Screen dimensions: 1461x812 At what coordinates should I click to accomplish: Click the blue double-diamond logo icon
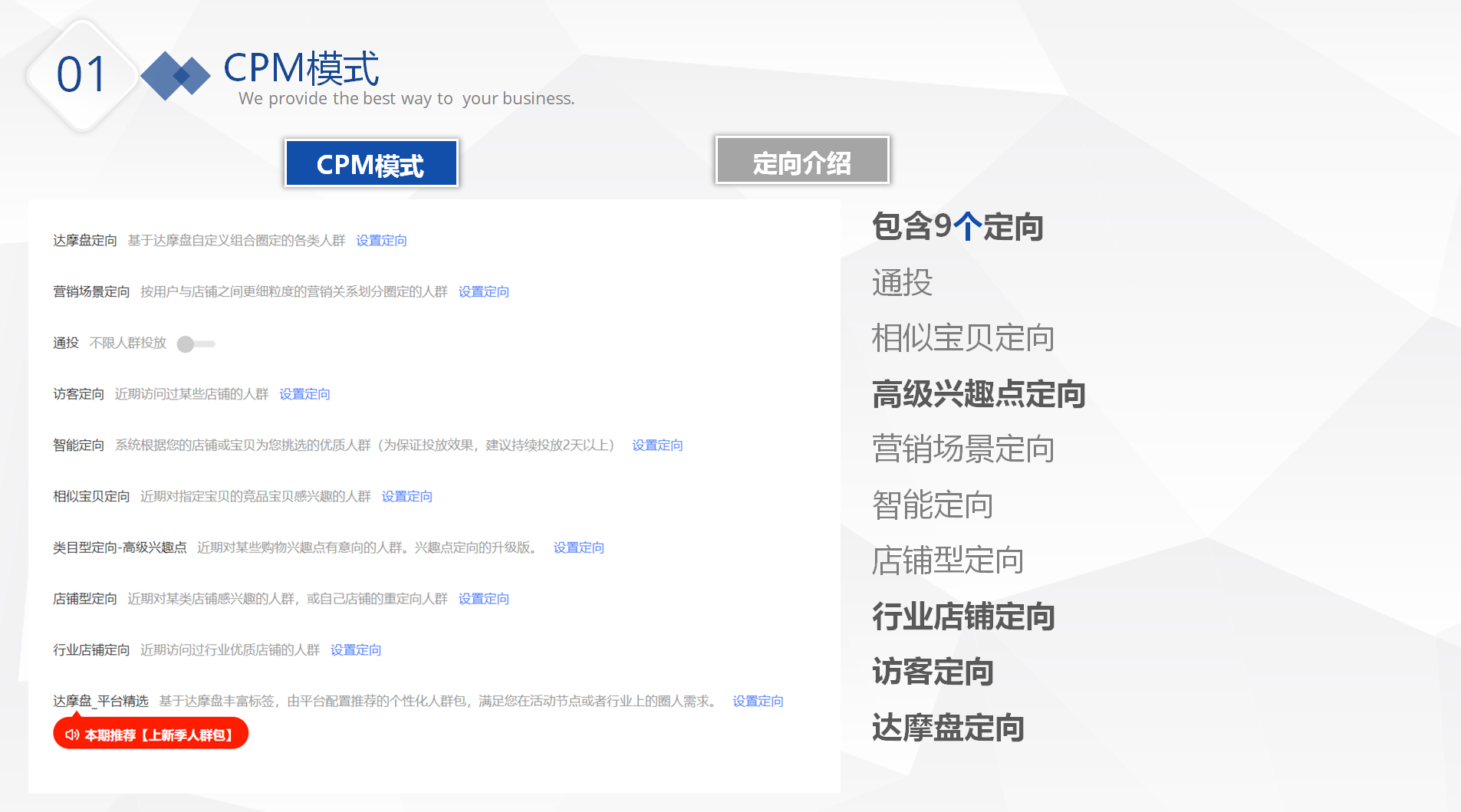click(x=176, y=75)
